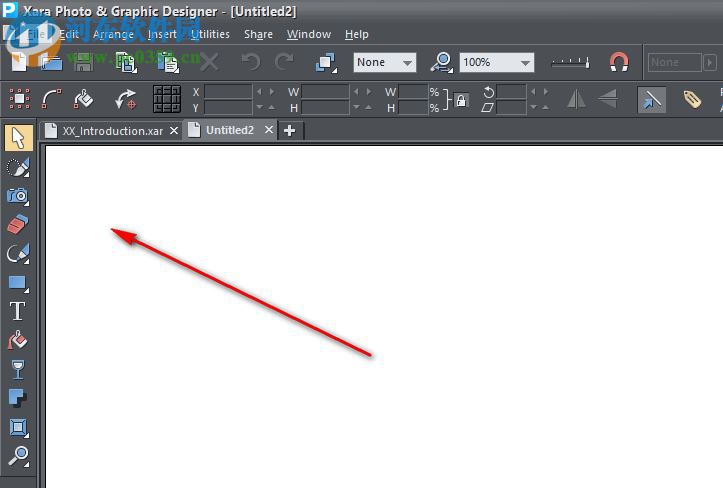Click the rotate around center icon
The image size is (723, 488).
click(125, 99)
